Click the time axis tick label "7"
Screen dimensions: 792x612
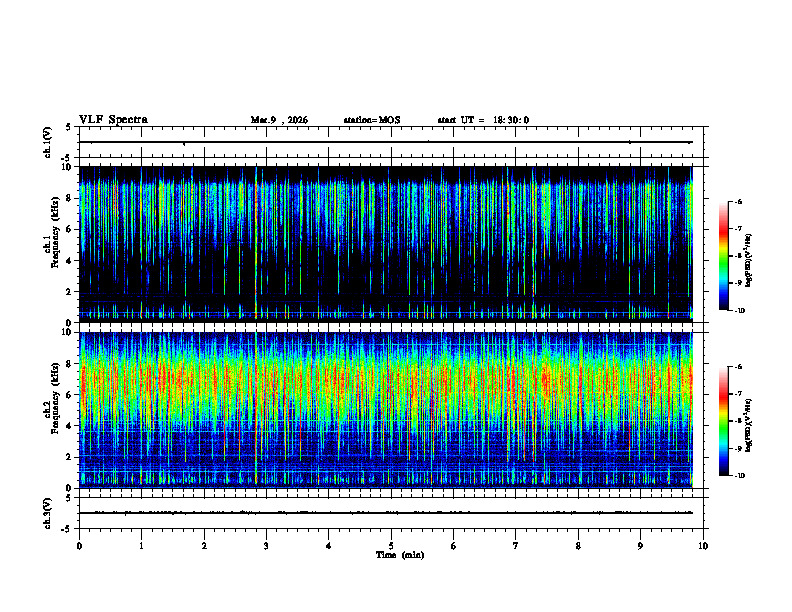(516, 546)
